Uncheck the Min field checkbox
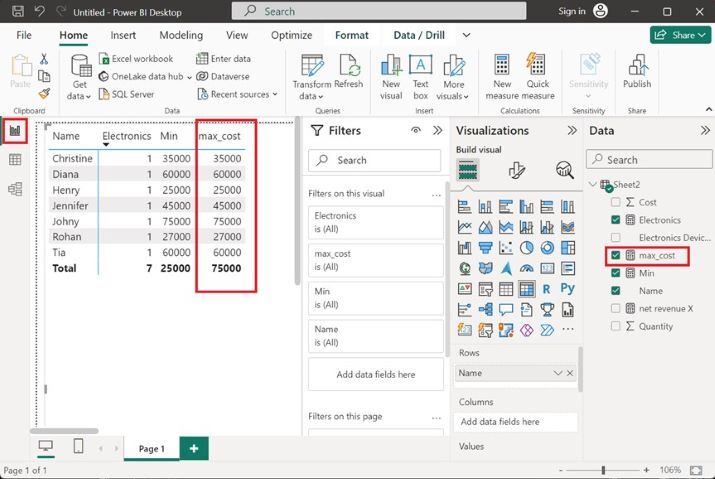Viewport: 715px width, 479px height. point(616,273)
